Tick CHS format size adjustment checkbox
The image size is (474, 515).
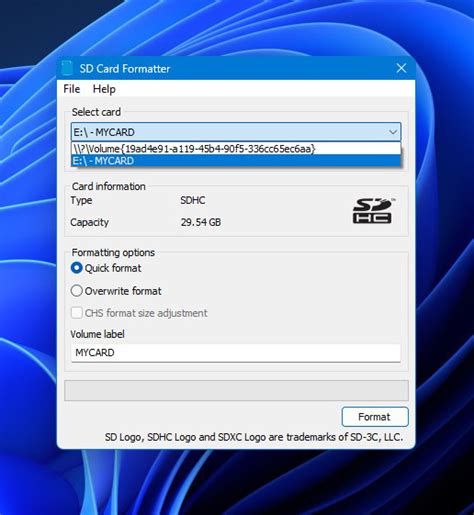point(77,313)
